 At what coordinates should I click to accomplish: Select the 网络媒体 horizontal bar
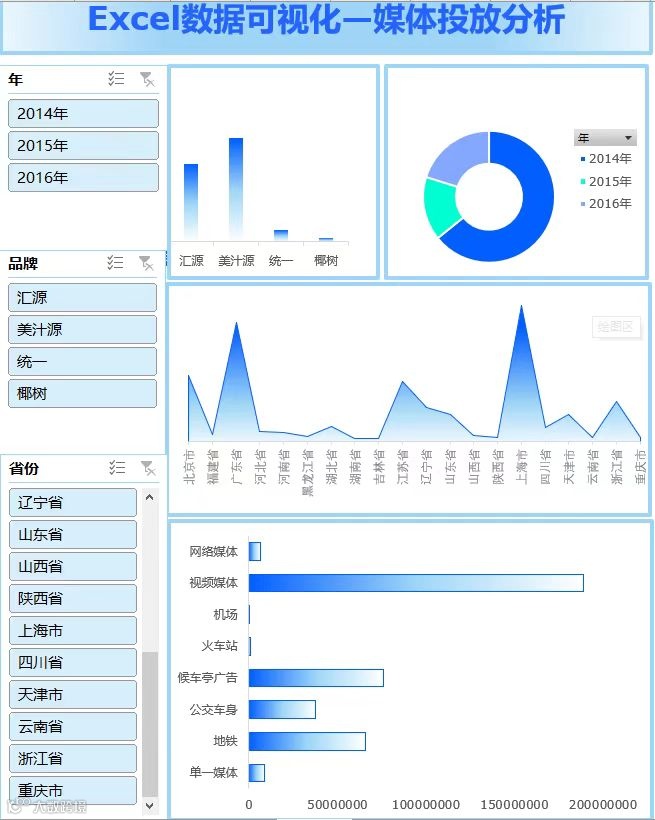[x=255, y=551]
